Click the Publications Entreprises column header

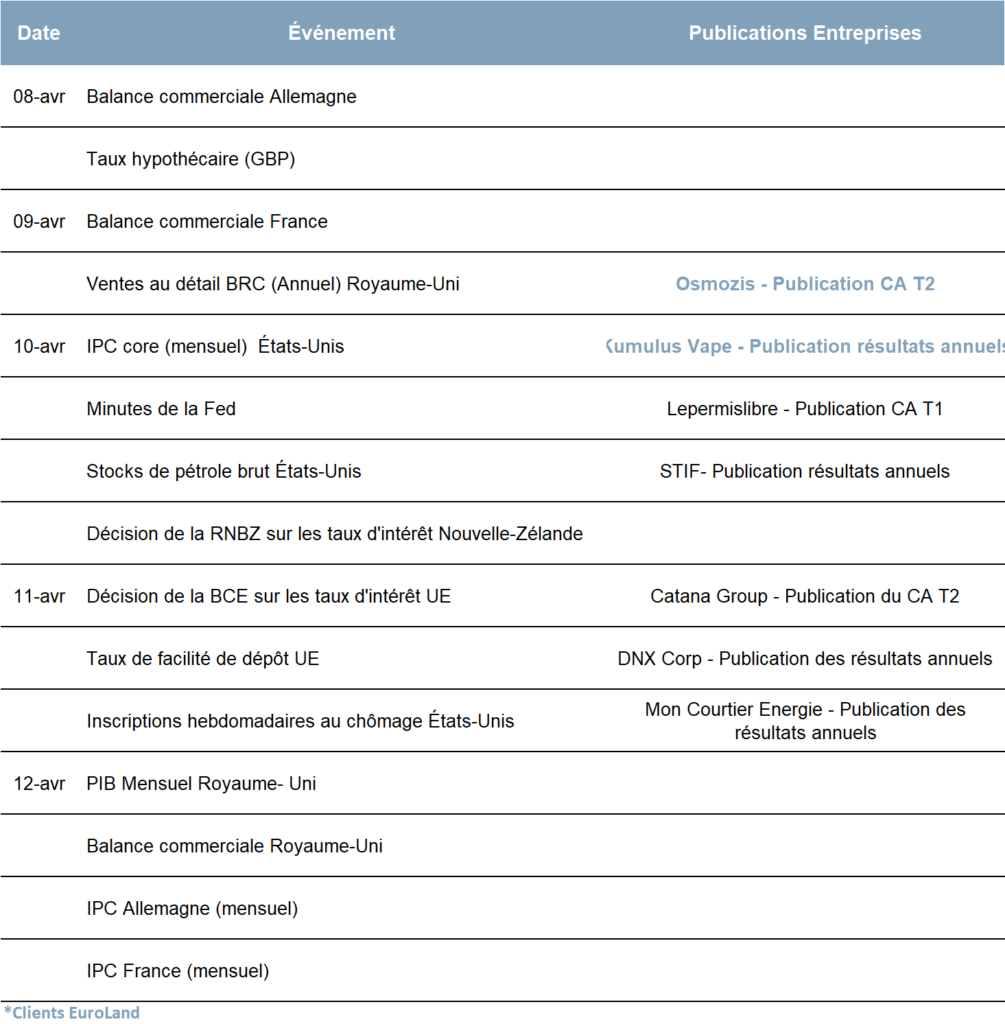pos(805,33)
